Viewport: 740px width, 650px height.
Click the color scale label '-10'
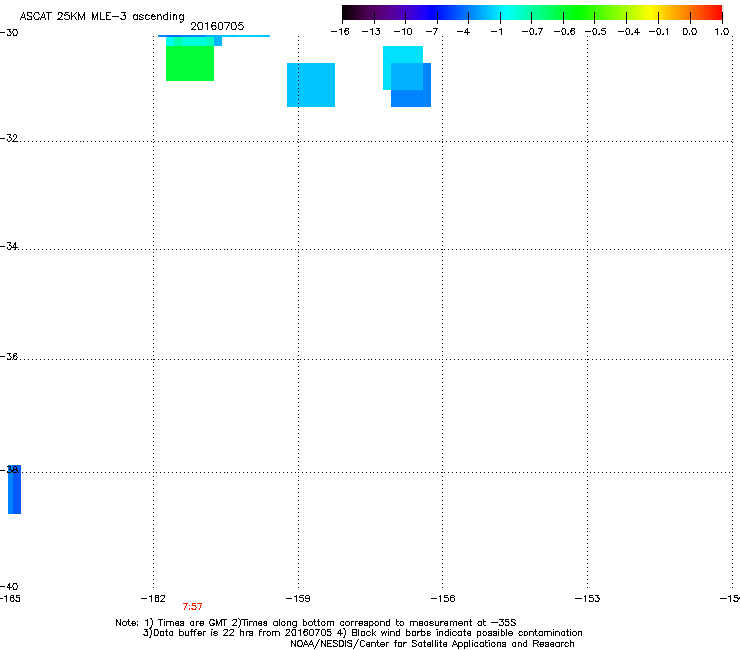[403, 32]
